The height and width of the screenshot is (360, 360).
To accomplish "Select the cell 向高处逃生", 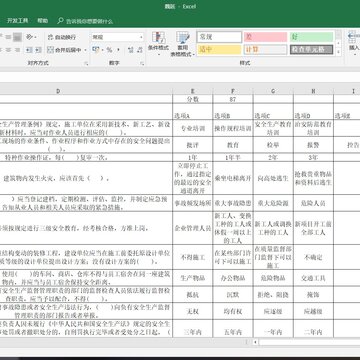I will click(x=273, y=178).
